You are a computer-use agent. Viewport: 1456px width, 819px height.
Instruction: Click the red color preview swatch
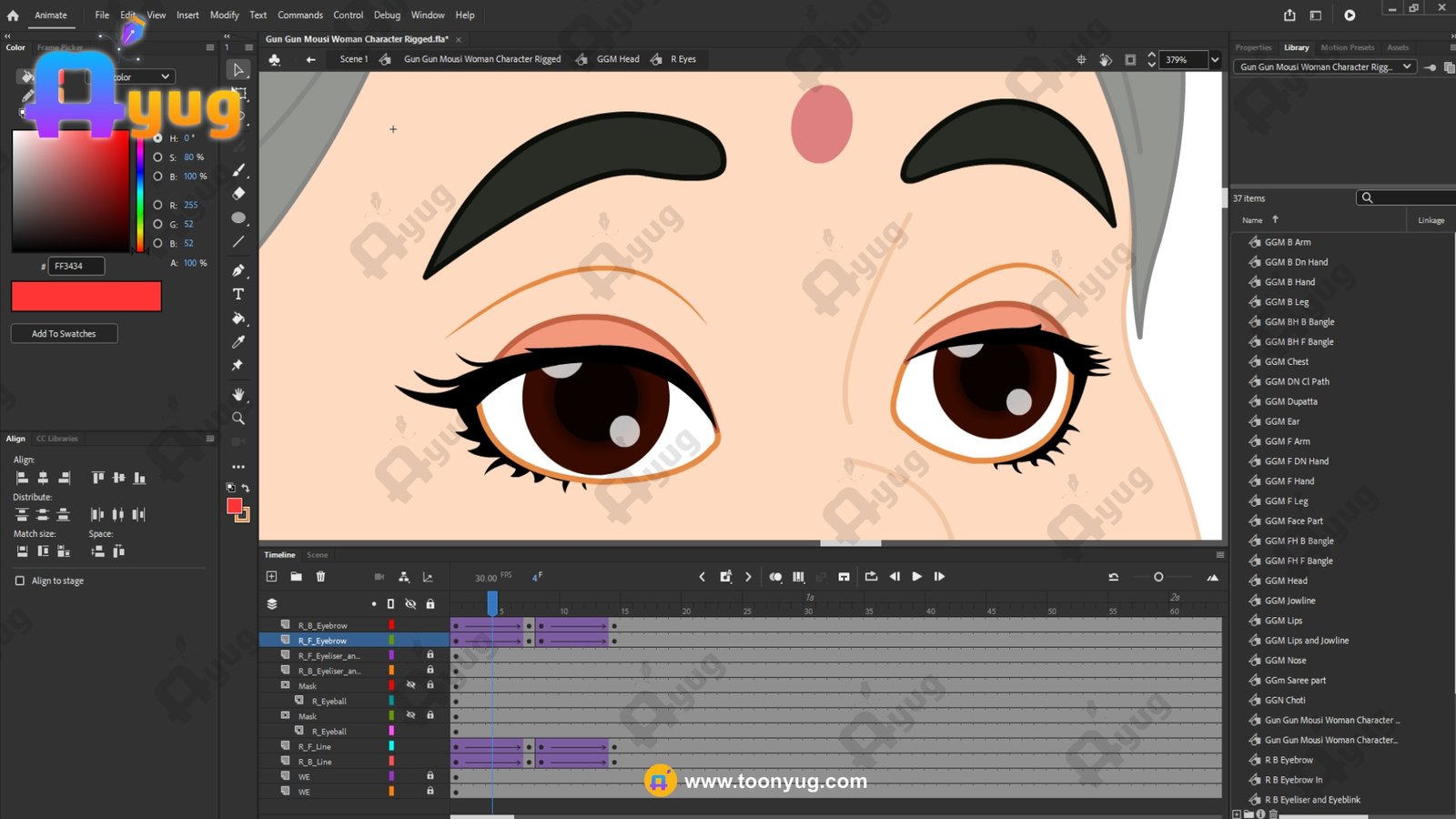[x=86, y=296]
